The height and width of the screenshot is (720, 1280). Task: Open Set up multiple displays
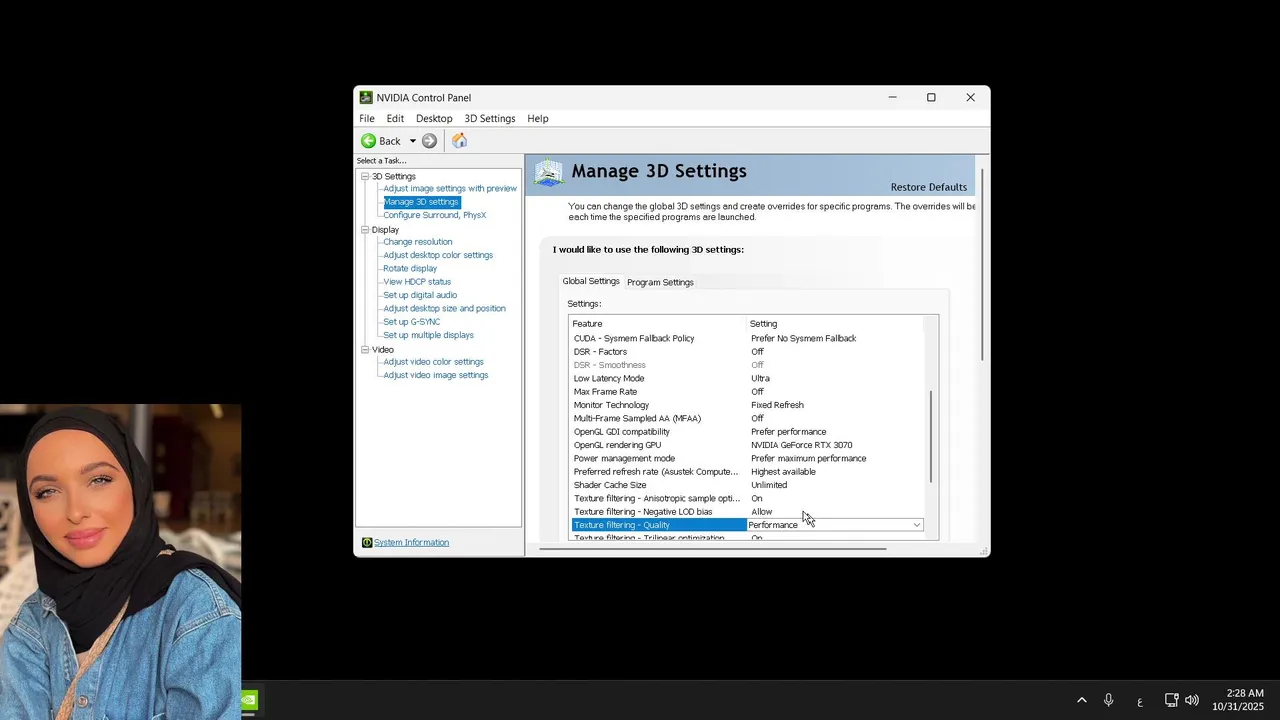[428, 335]
